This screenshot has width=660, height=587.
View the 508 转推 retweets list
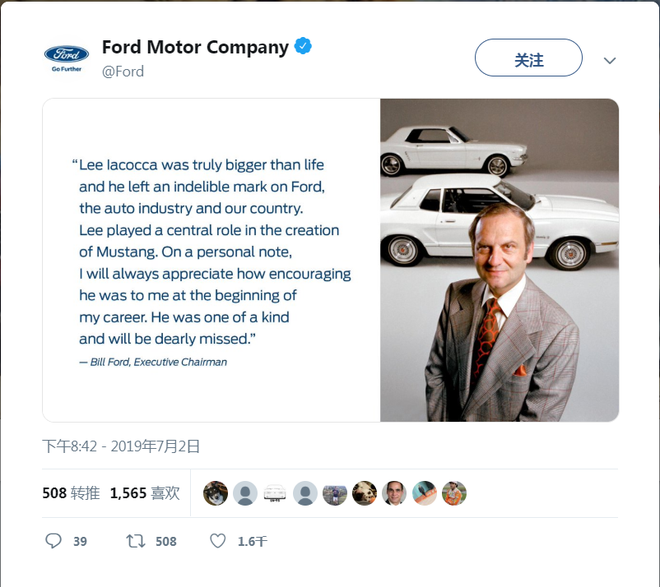coord(71,493)
